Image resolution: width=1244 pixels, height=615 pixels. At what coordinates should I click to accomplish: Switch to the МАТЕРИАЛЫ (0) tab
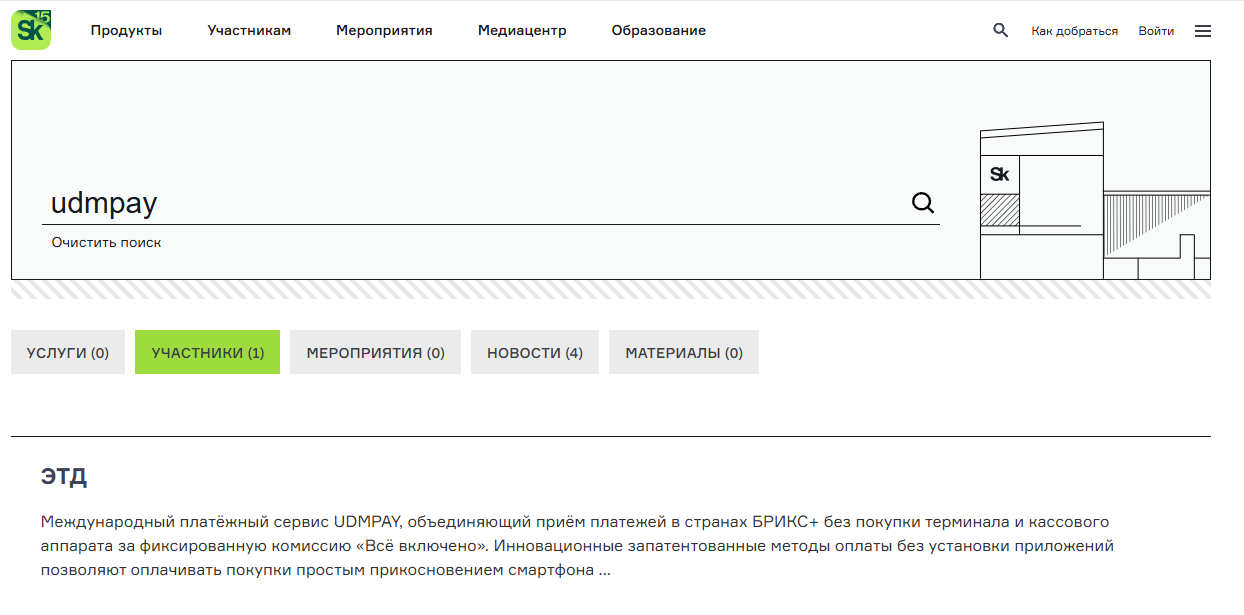[683, 353]
